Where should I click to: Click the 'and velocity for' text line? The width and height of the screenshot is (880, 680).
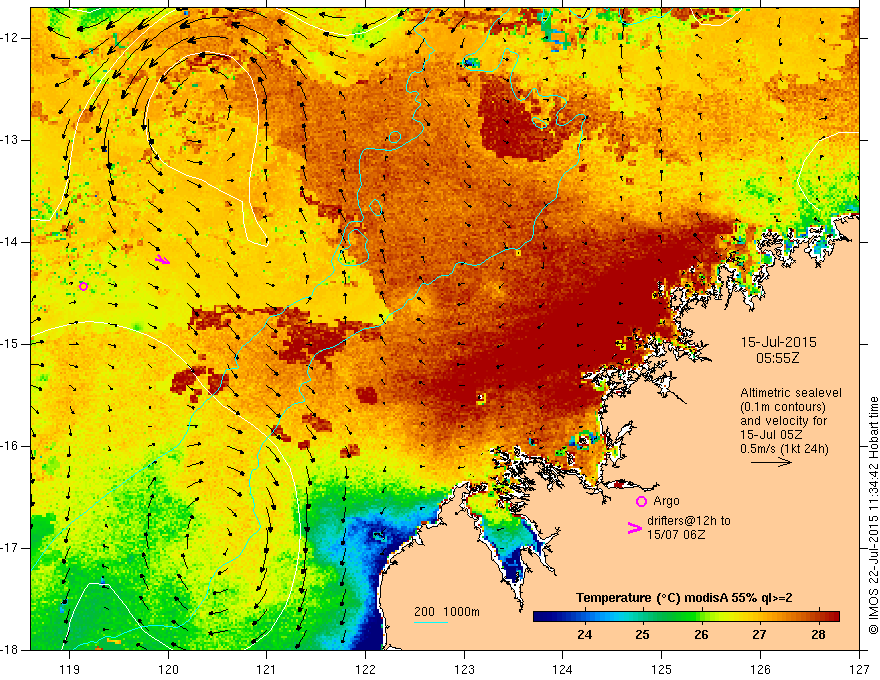[x=783, y=421]
